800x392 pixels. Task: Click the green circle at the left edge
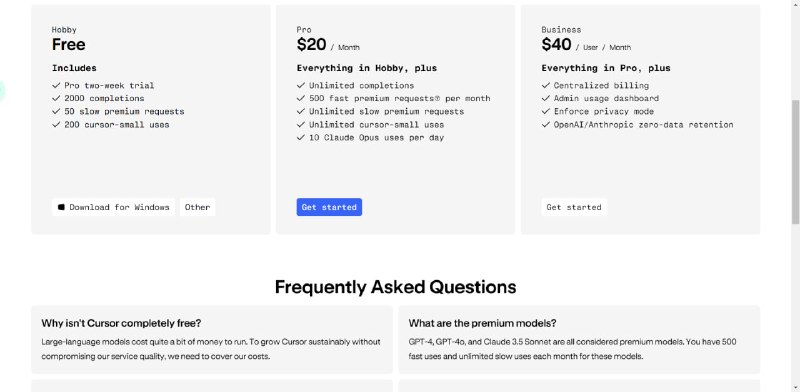pyautogui.click(x=2, y=91)
